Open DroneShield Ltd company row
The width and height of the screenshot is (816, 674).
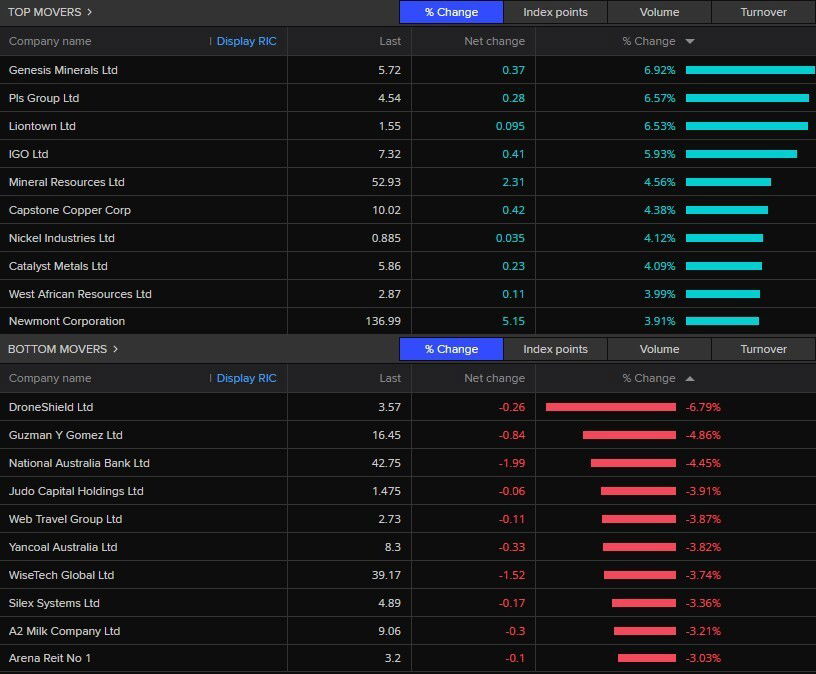click(51, 407)
